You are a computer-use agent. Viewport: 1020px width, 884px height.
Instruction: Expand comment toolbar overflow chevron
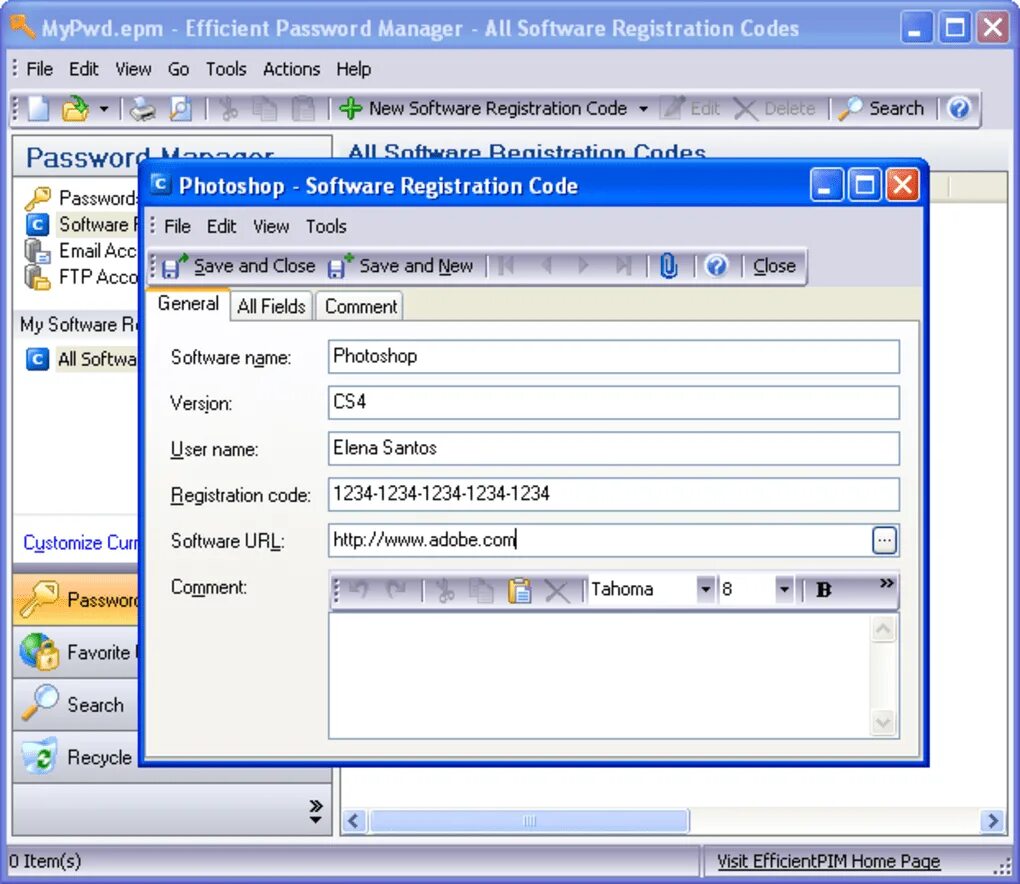(x=886, y=583)
